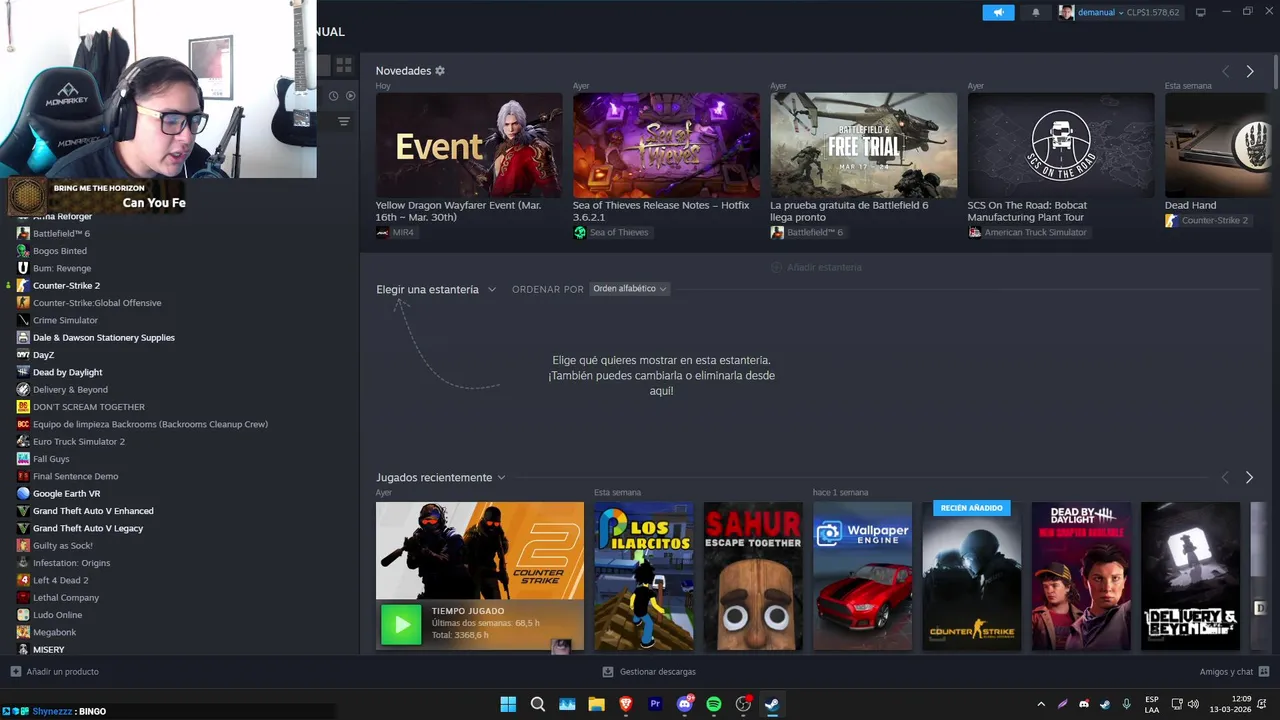Select Megabonk in library list
This screenshot has width=1280, height=720.
click(x=55, y=632)
